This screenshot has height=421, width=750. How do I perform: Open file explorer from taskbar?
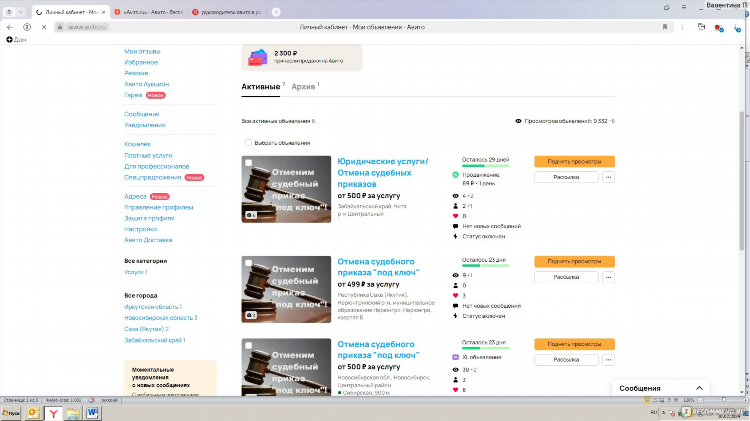click(73, 413)
